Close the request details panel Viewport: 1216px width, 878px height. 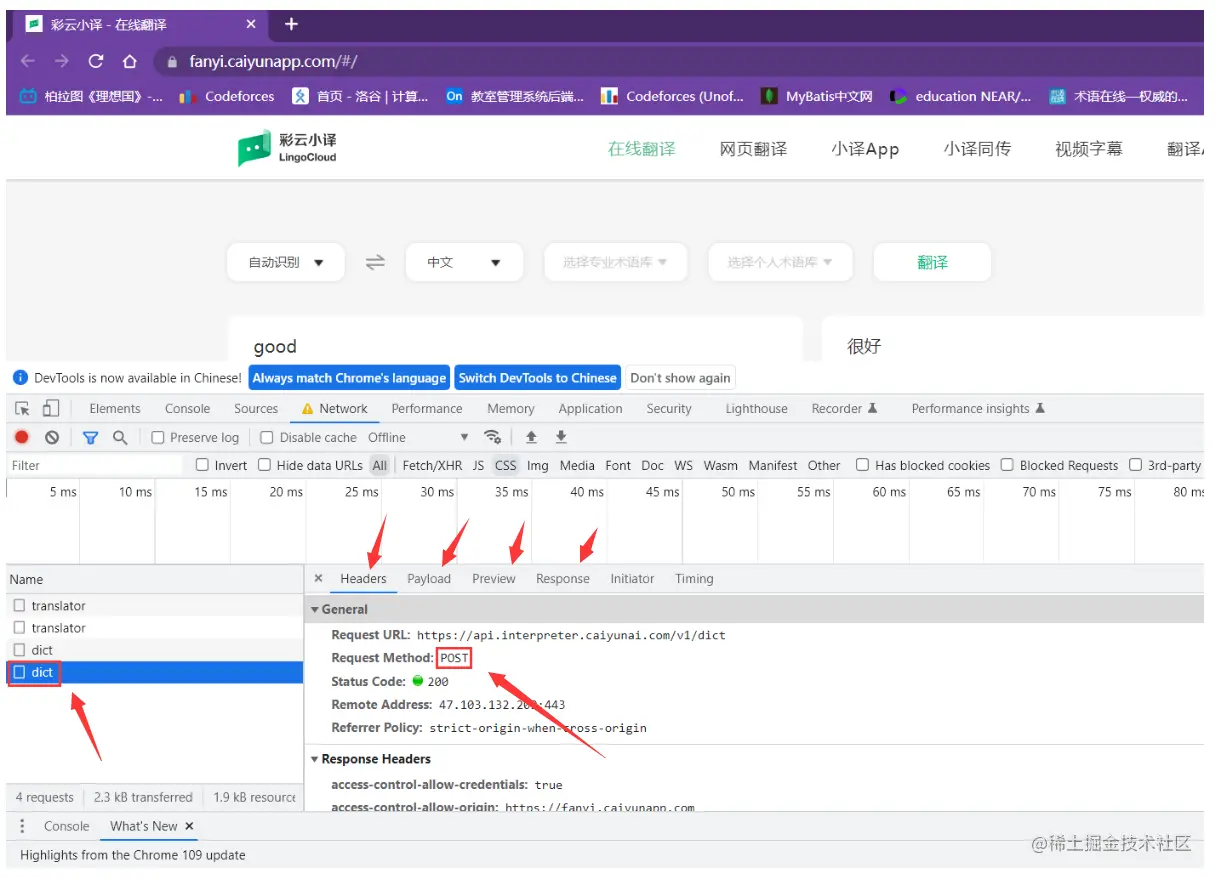pos(318,578)
